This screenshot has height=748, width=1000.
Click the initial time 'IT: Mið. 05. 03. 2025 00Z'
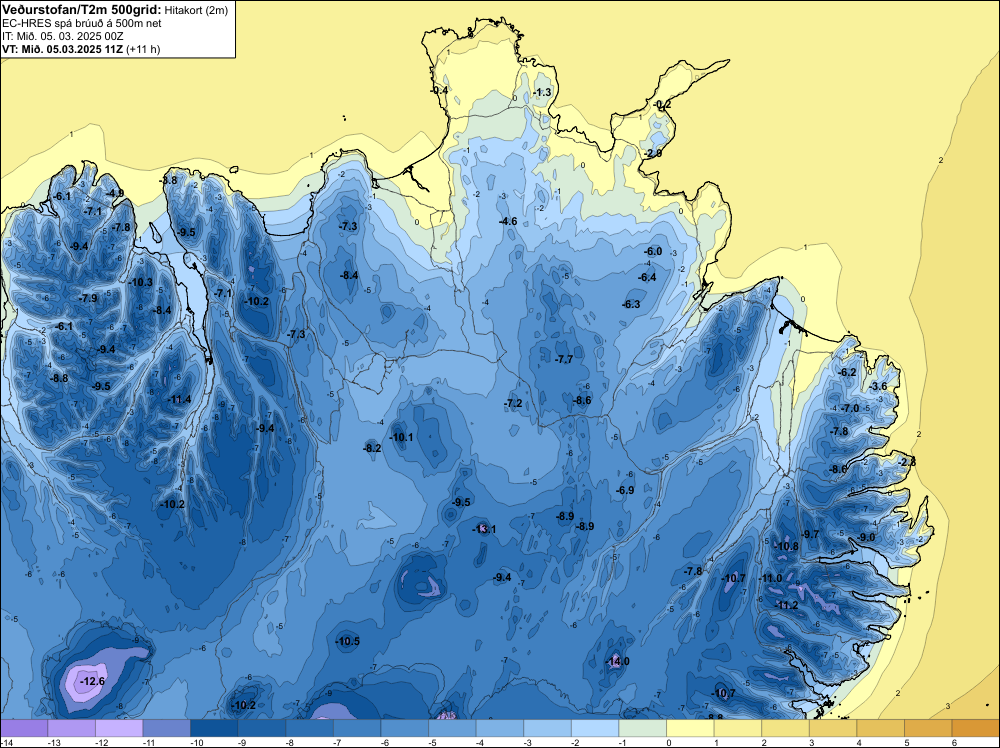coord(63,36)
